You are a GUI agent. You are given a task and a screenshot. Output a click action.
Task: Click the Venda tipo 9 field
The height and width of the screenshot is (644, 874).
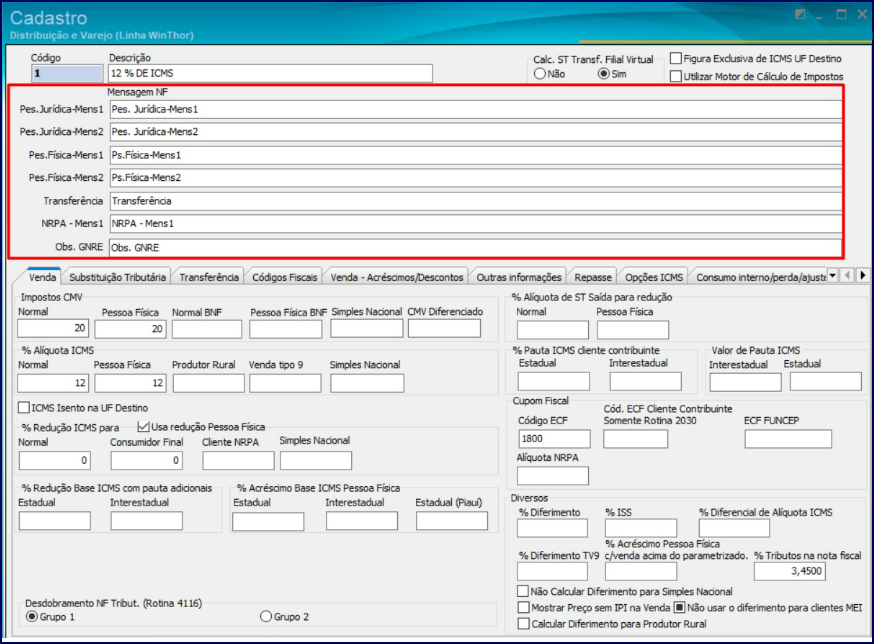(285, 383)
